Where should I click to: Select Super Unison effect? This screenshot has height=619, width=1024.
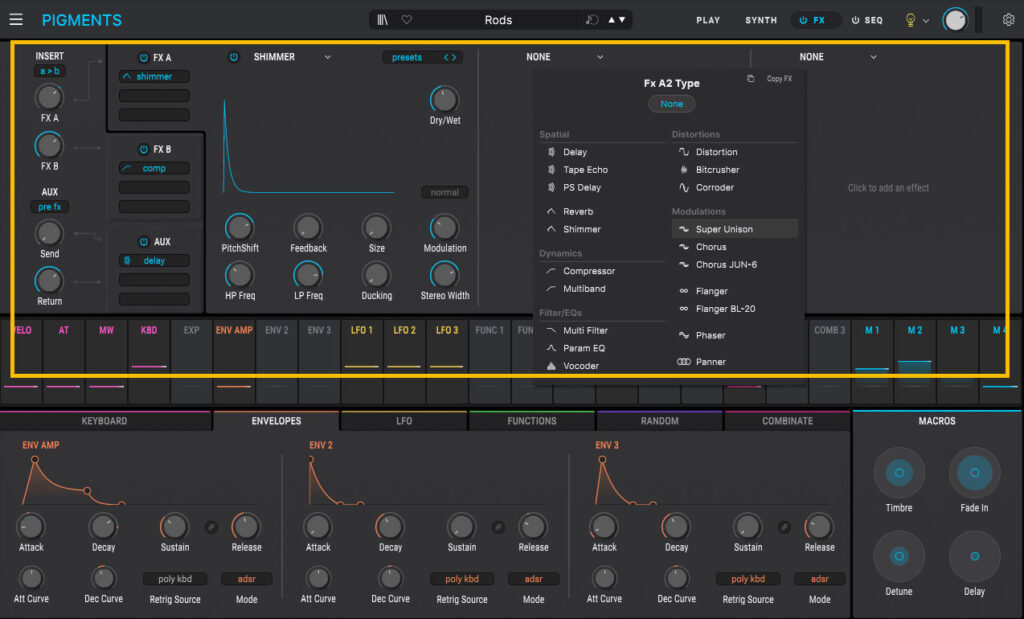point(735,229)
